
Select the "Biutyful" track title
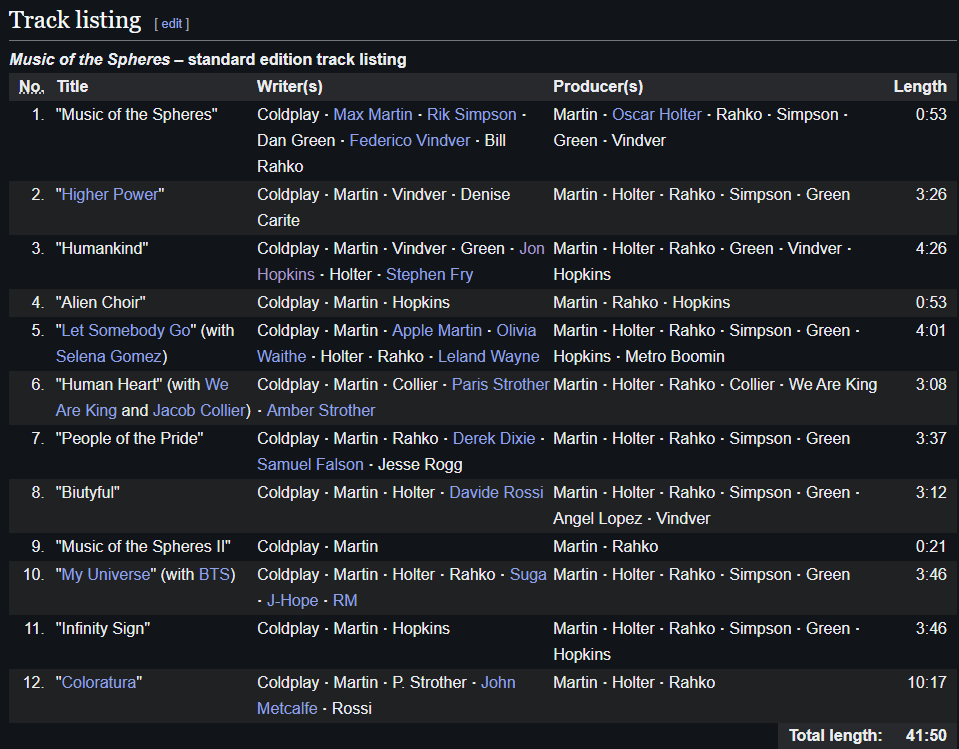(87, 492)
